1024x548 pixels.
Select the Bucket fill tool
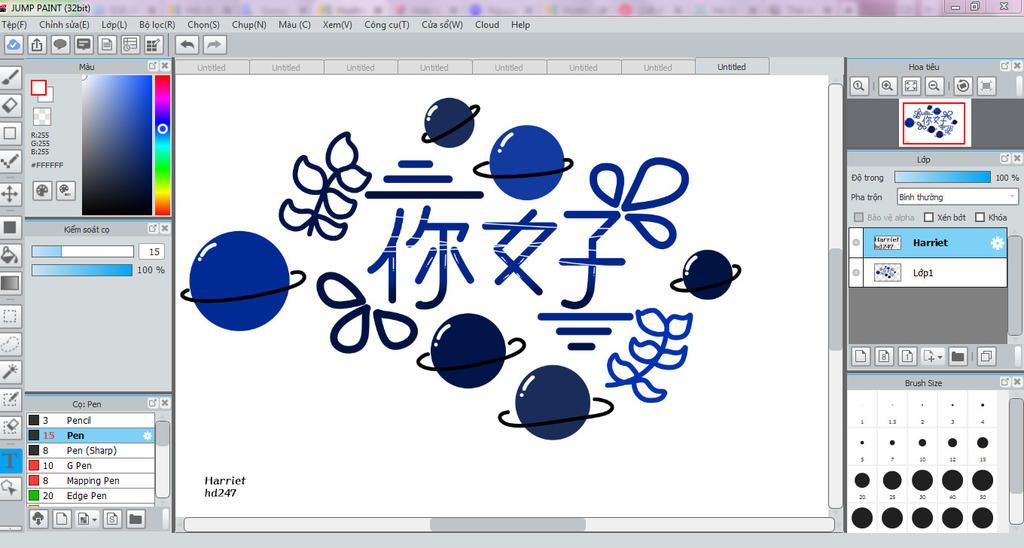pyautogui.click(x=10, y=255)
